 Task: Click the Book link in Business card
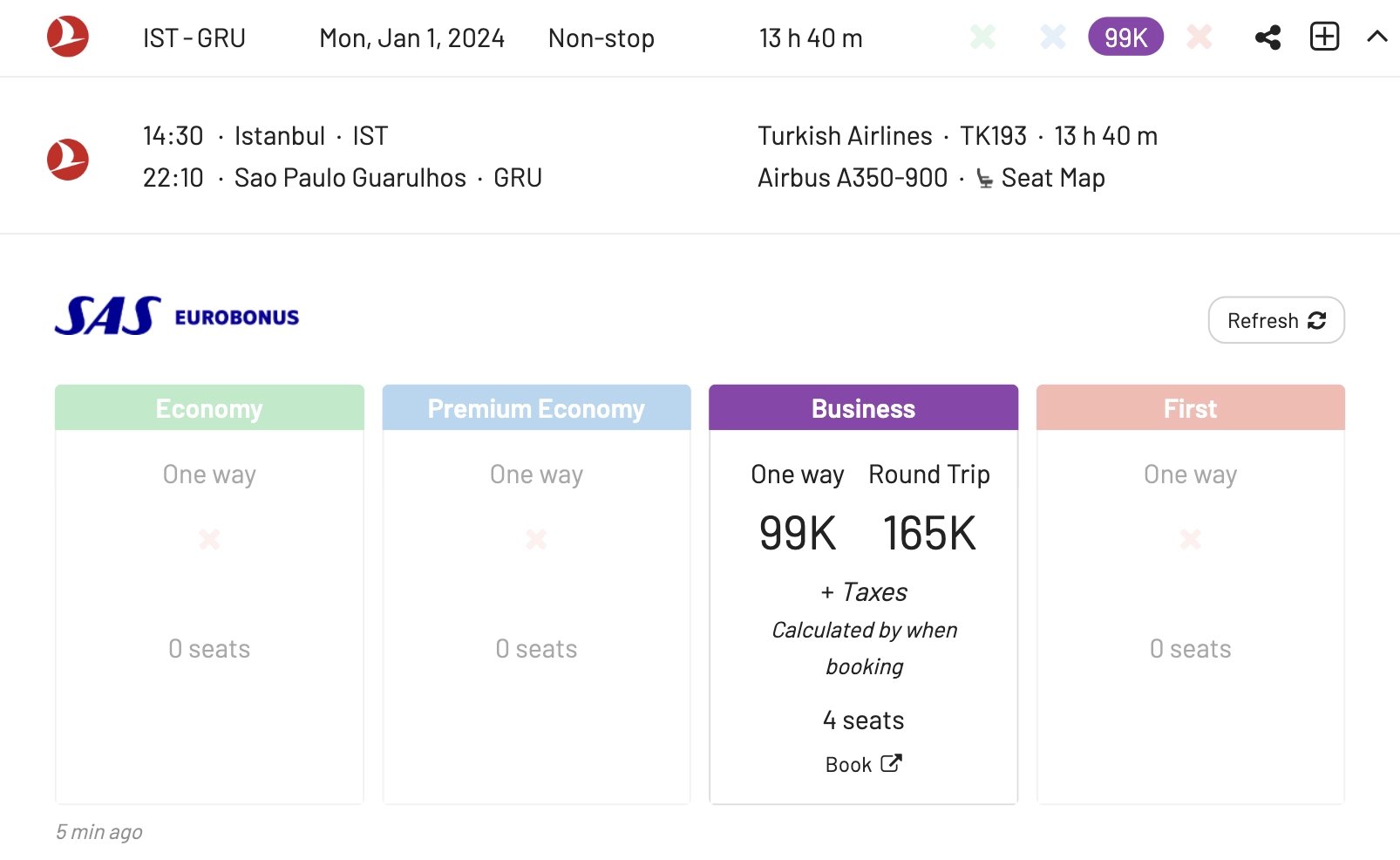pos(863,764)
